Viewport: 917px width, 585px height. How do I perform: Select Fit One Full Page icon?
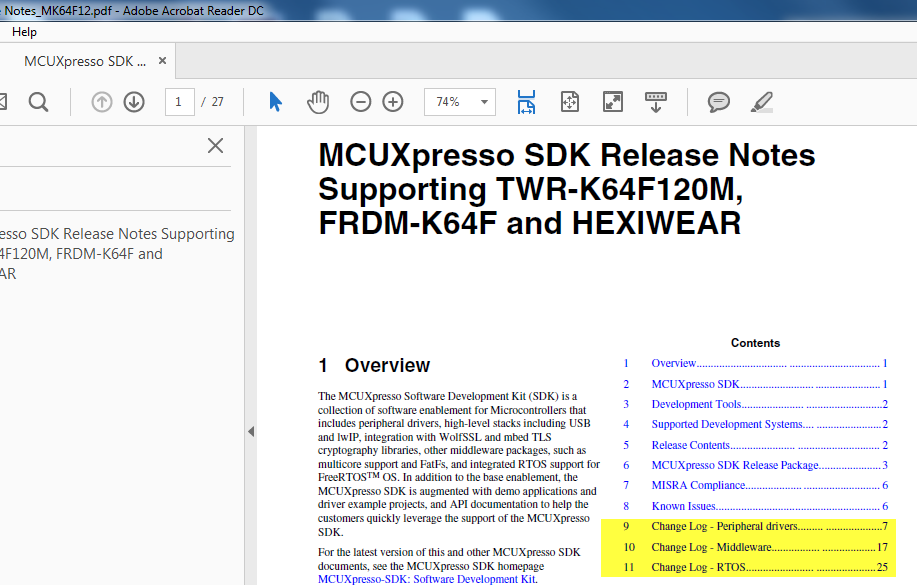570,102
